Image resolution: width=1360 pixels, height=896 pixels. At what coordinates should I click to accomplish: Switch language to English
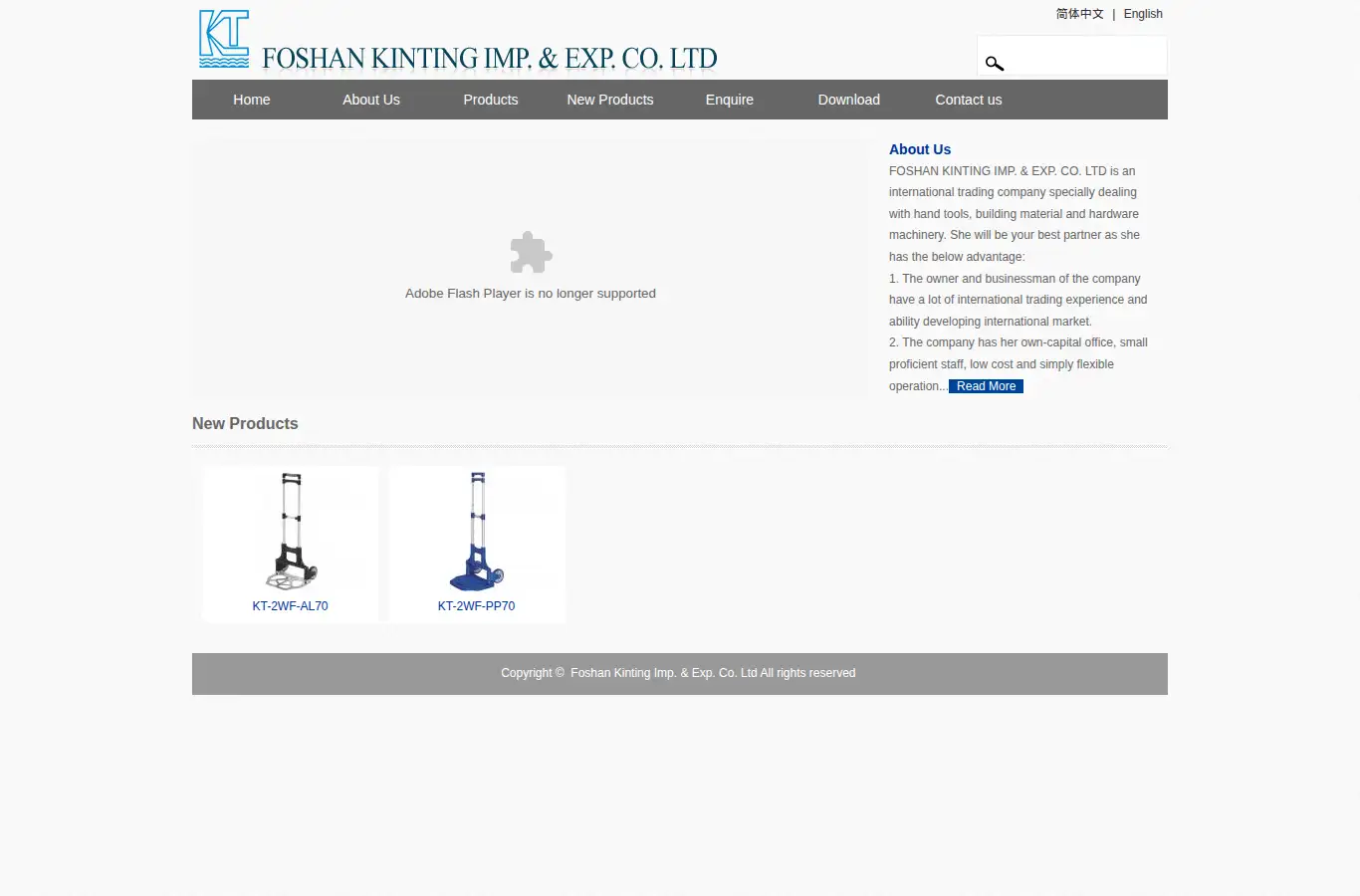coord(1143,14)
